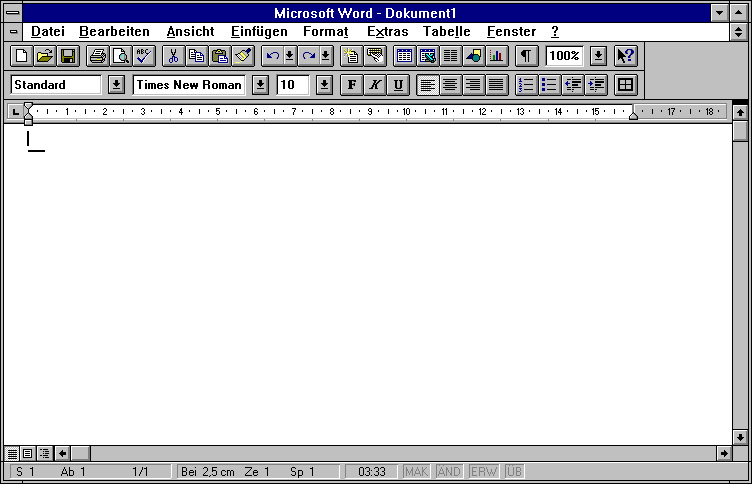Click the horizontal scrollbar left arrow
This screenshot has height=484, width=752.
62,453
